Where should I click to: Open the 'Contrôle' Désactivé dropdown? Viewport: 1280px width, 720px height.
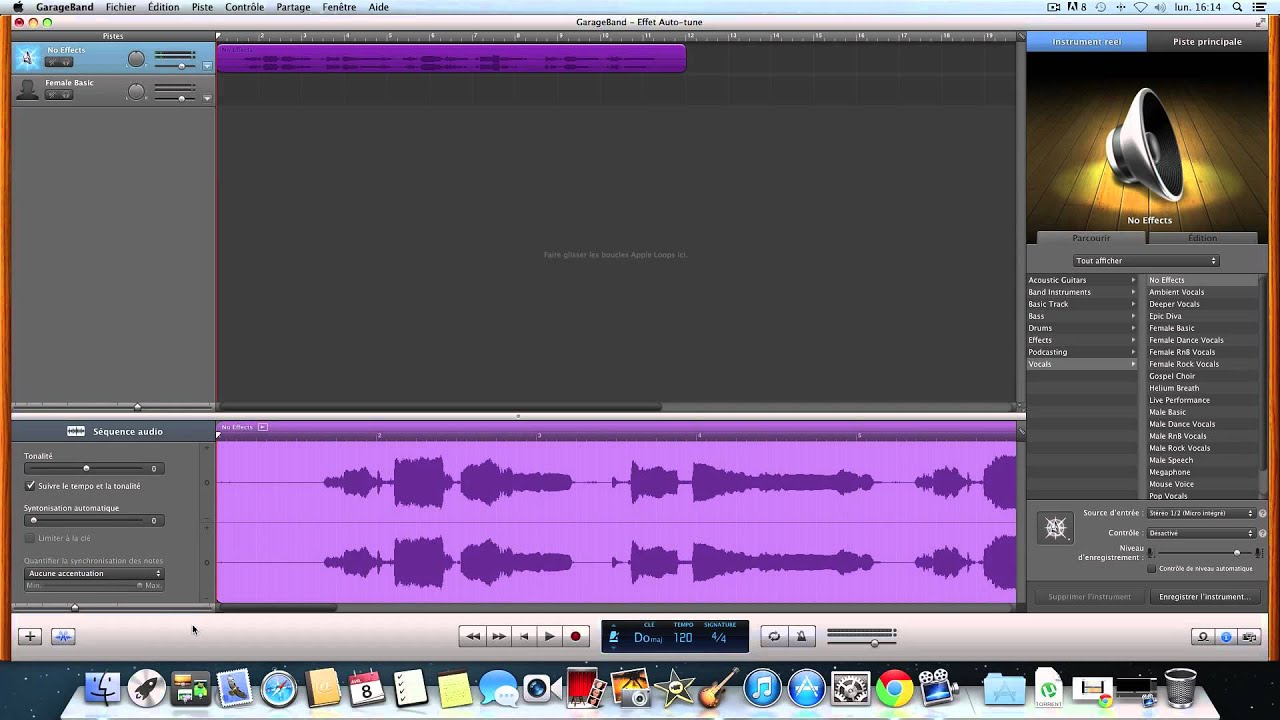pos(1201,533)
